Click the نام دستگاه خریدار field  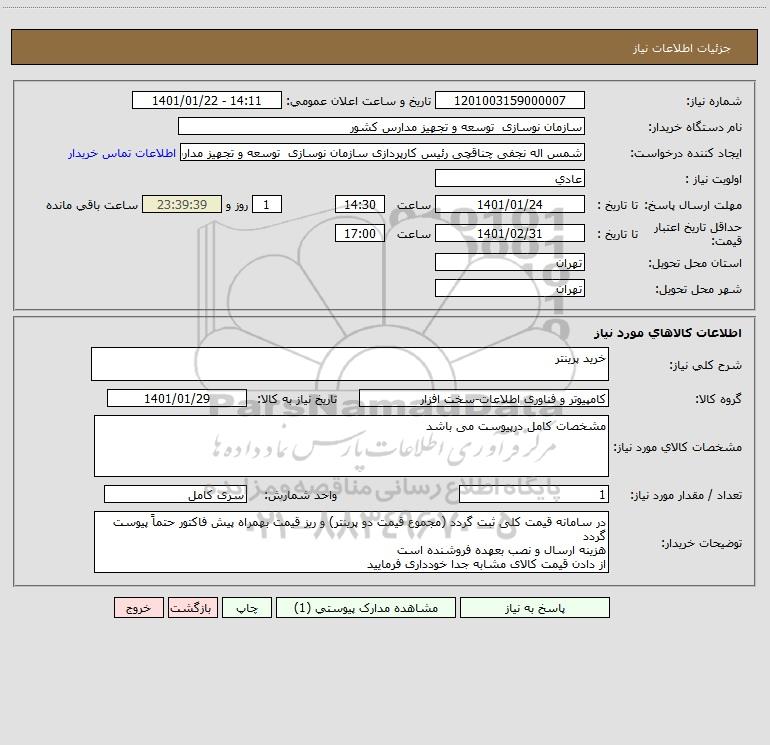pyautogui.click(x=381, y=126)
